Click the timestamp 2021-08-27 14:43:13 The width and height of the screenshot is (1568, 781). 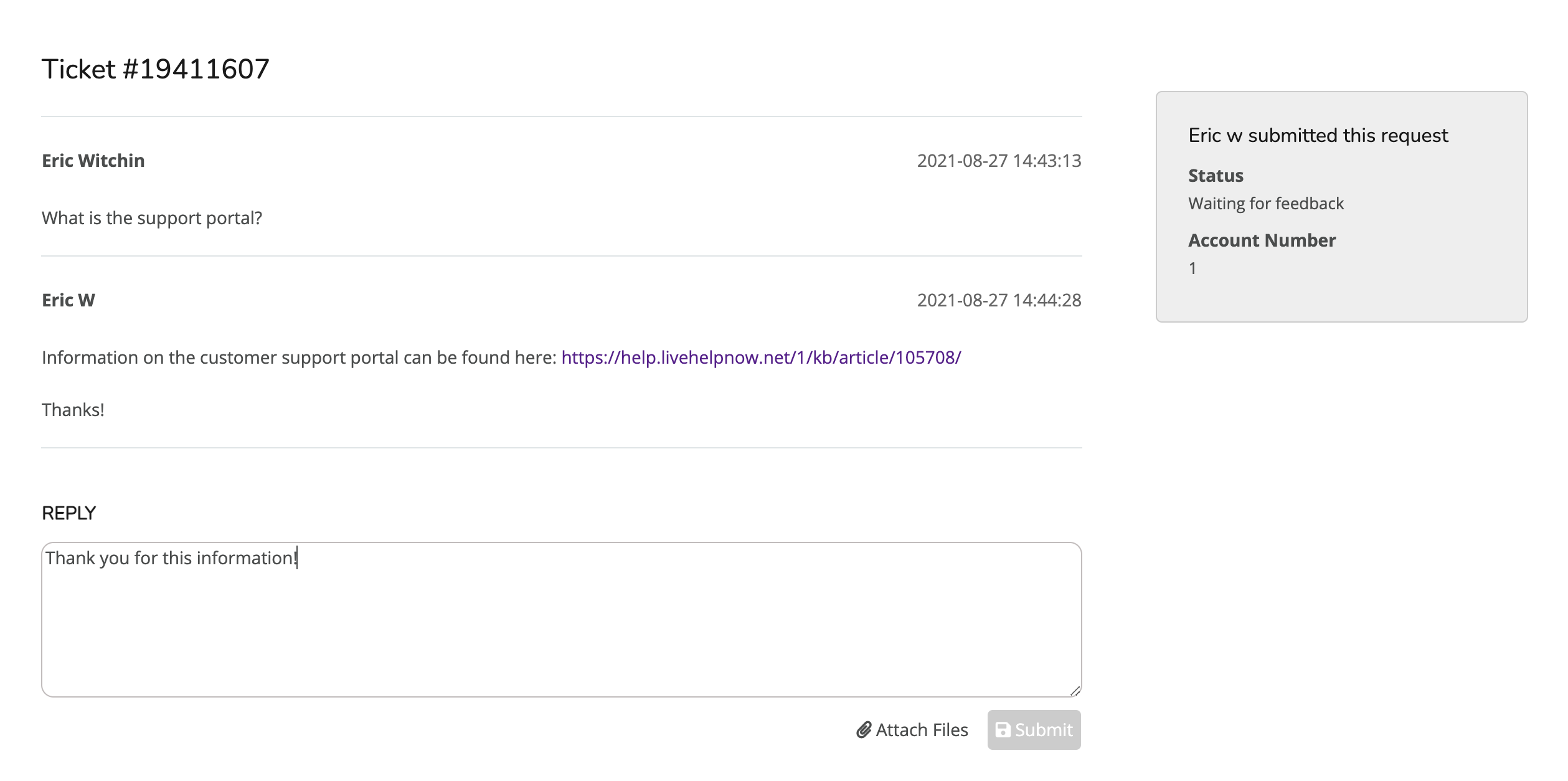click(999, 161)
